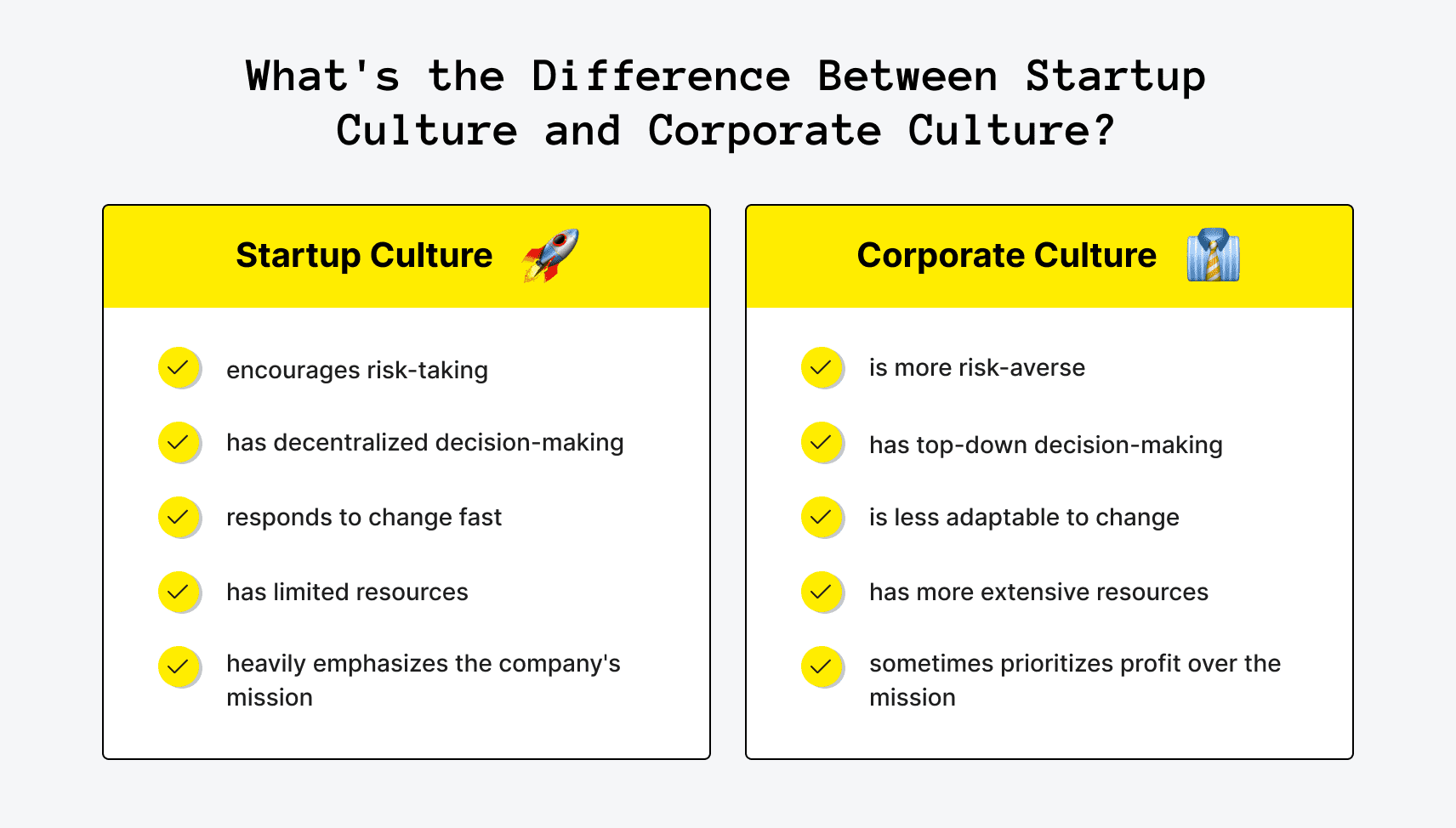Click the "has more extensive resources" text
The width and height of the screenshot is (1456, 828).
point(1038,593)
